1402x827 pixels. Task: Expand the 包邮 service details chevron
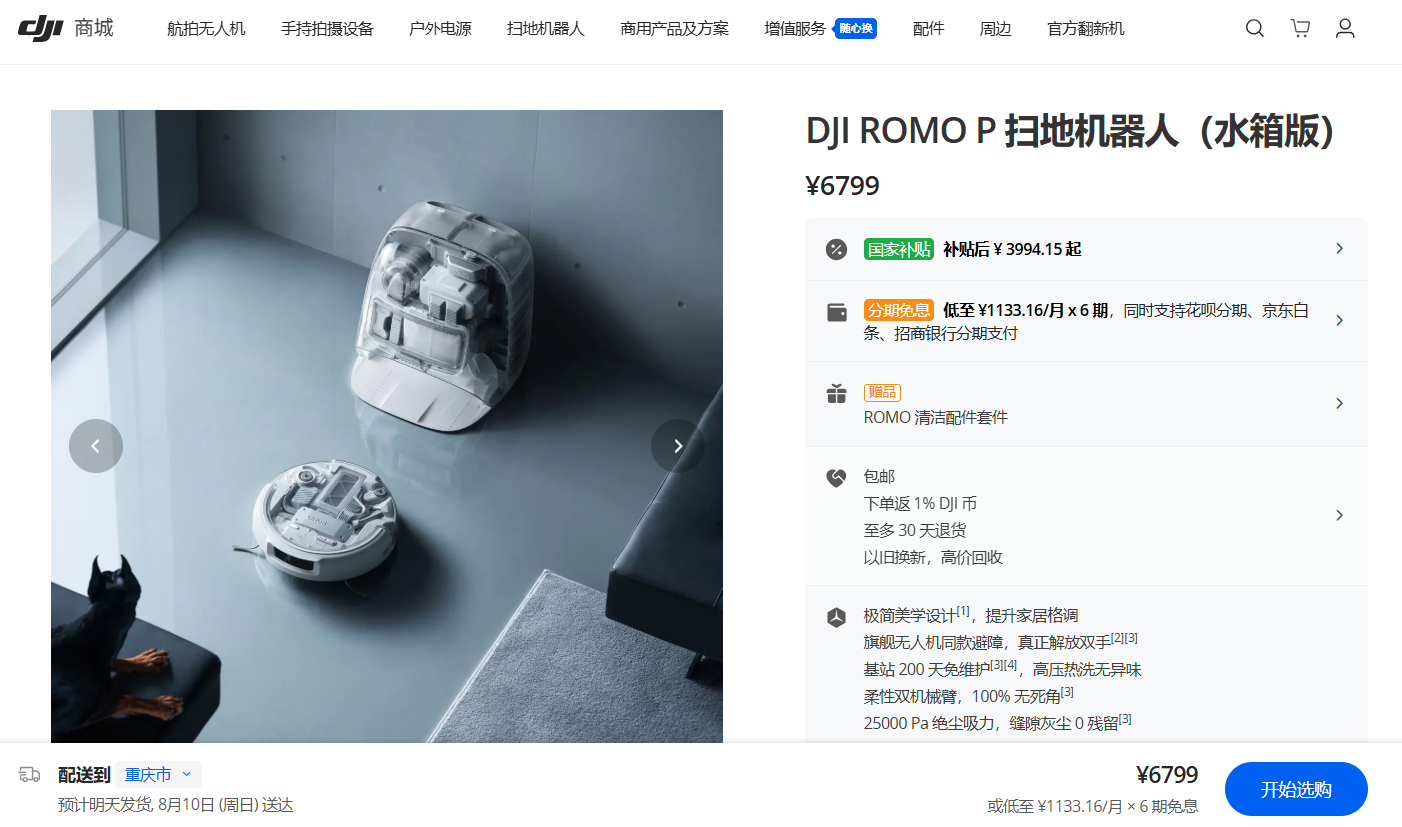[1340, 516]
